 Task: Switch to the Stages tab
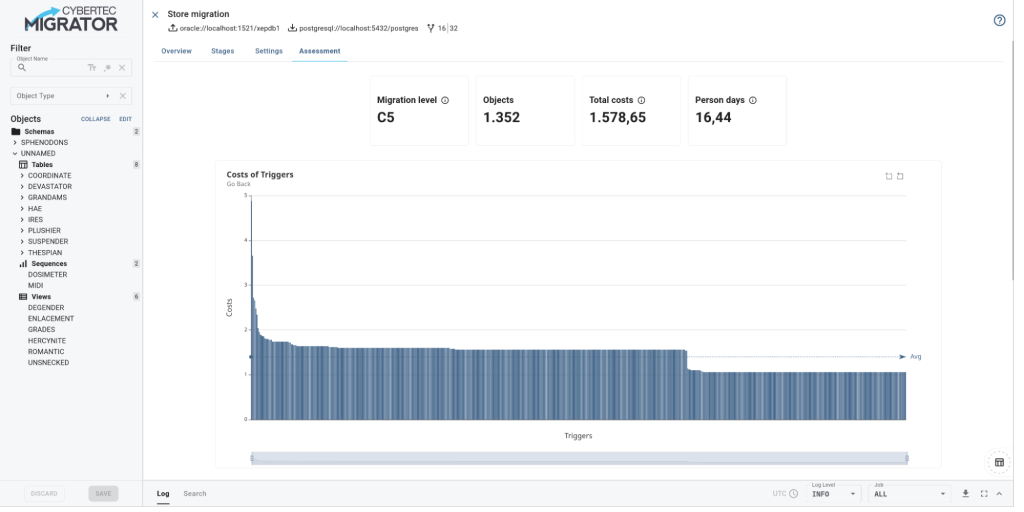[223, 50]
